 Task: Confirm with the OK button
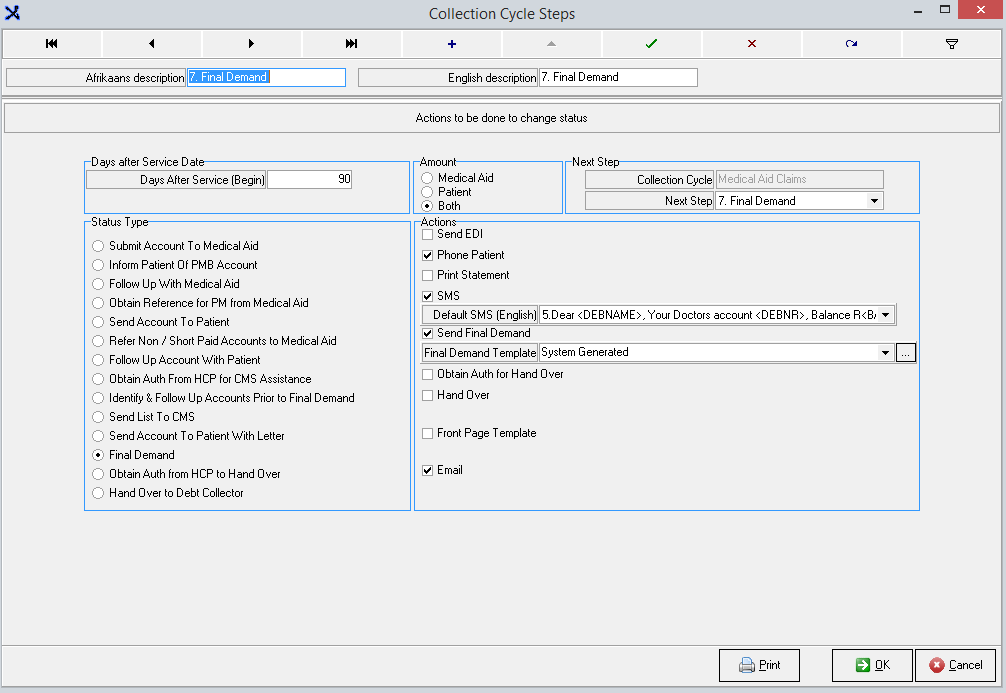[872, 665]
